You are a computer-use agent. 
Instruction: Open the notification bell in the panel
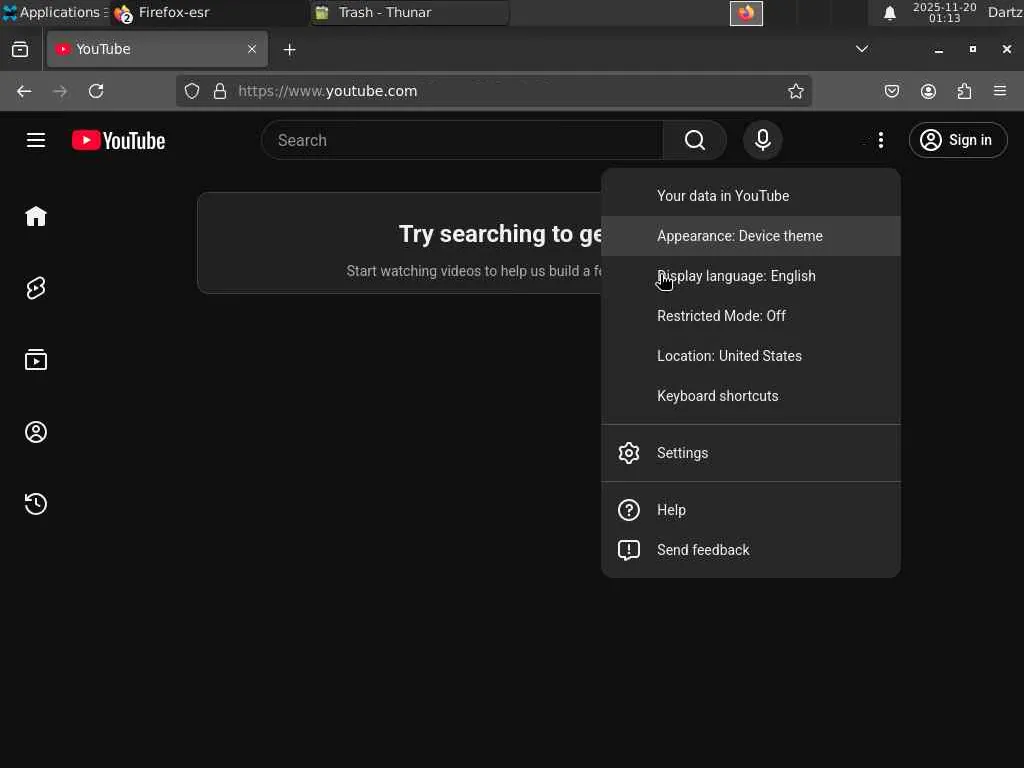click(x=889, y=13)
